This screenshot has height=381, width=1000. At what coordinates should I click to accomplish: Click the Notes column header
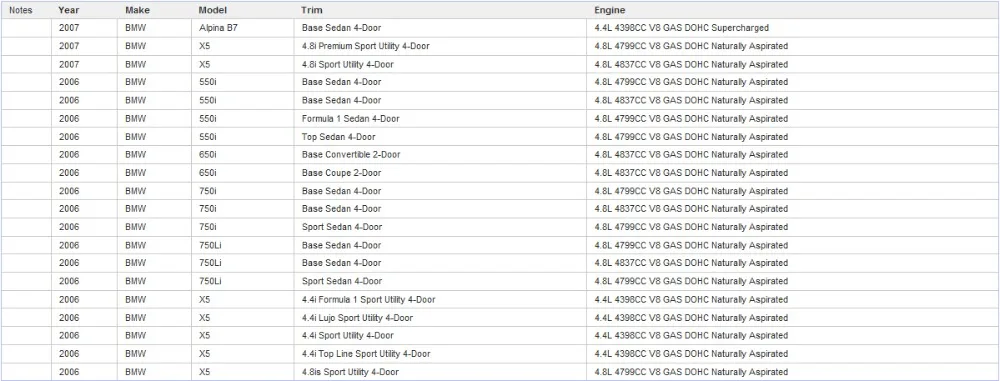pyautogui.click(x=20, y=10)
